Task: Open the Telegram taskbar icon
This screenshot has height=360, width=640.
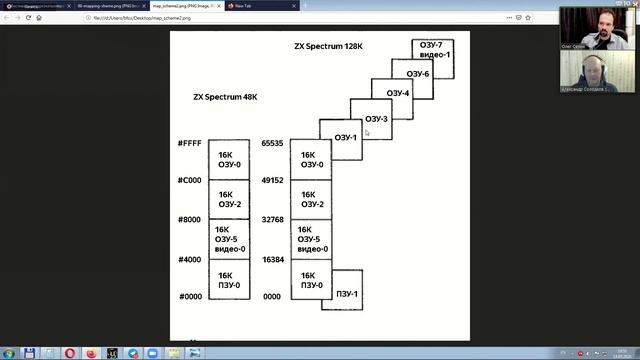Action: coord(133,353)
